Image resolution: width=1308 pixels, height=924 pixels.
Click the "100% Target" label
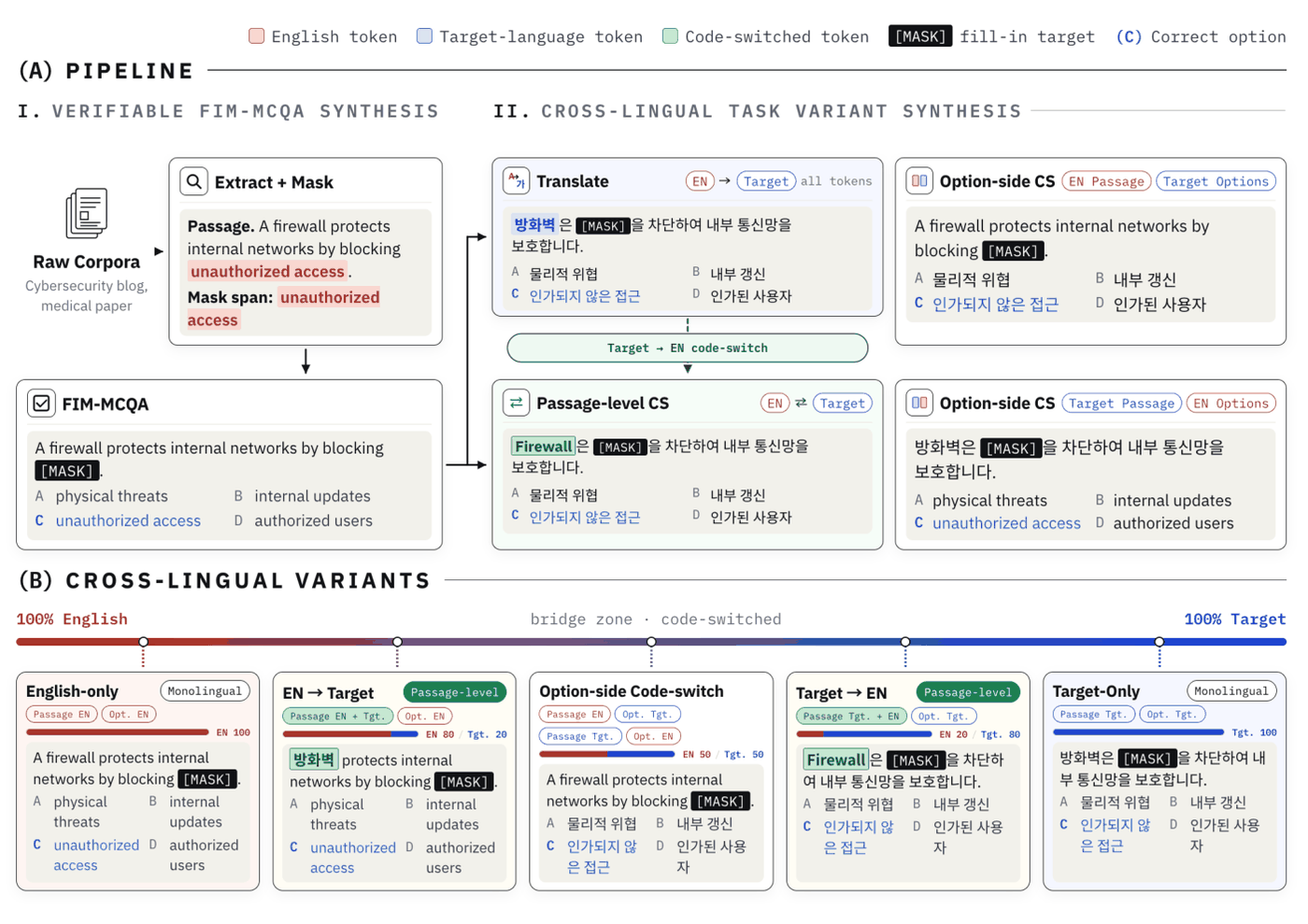[x=1235, y=618]
